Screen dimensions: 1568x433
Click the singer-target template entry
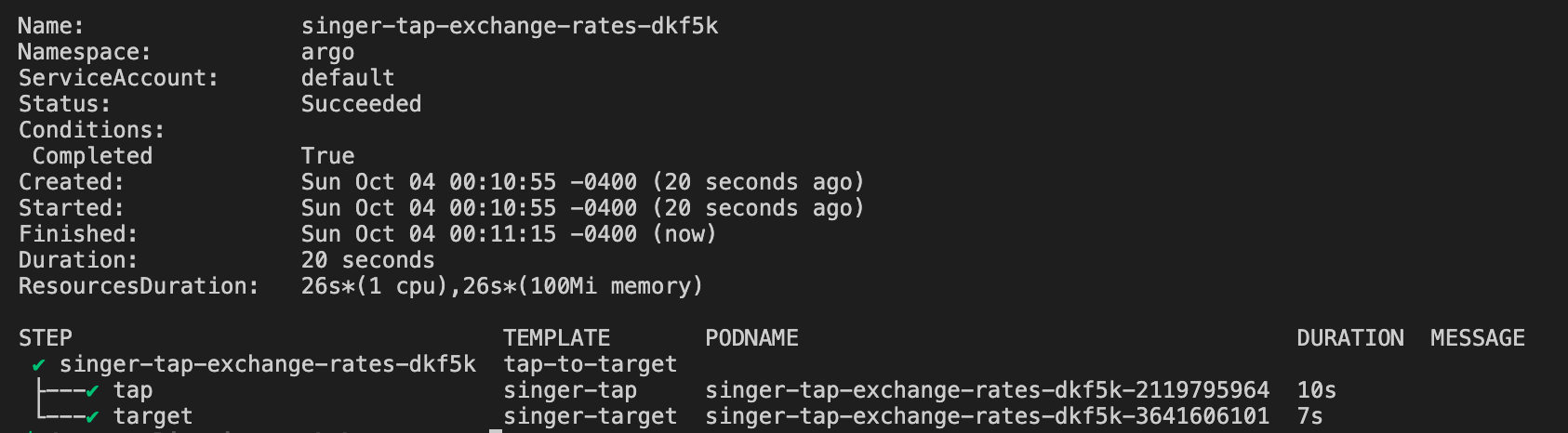tap(590, 416)
